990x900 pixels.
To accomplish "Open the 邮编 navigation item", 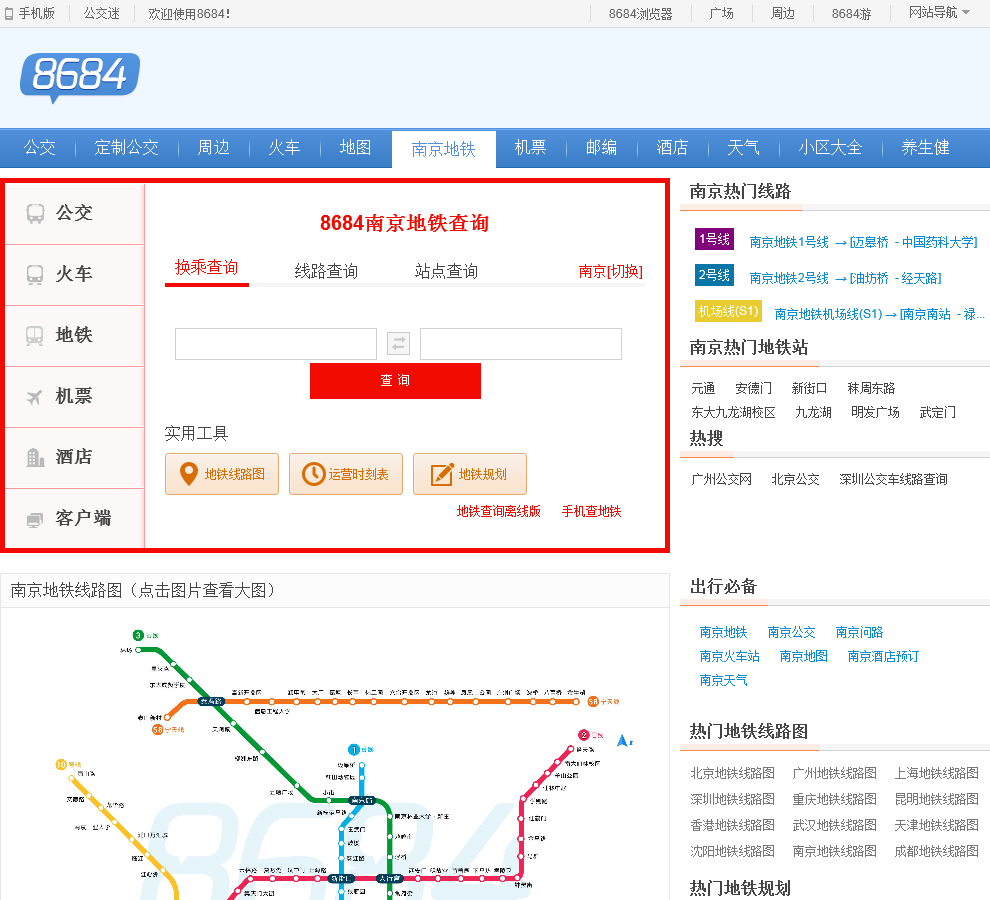I will [601, 148].
